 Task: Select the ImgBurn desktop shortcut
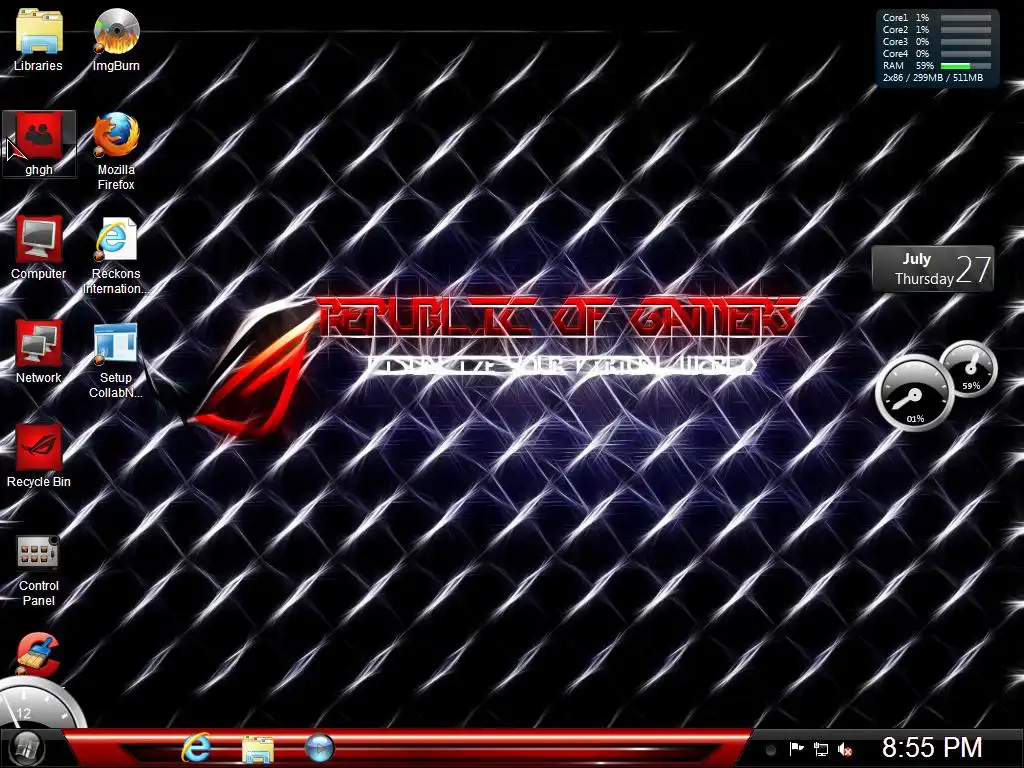(x=116, y=39)
